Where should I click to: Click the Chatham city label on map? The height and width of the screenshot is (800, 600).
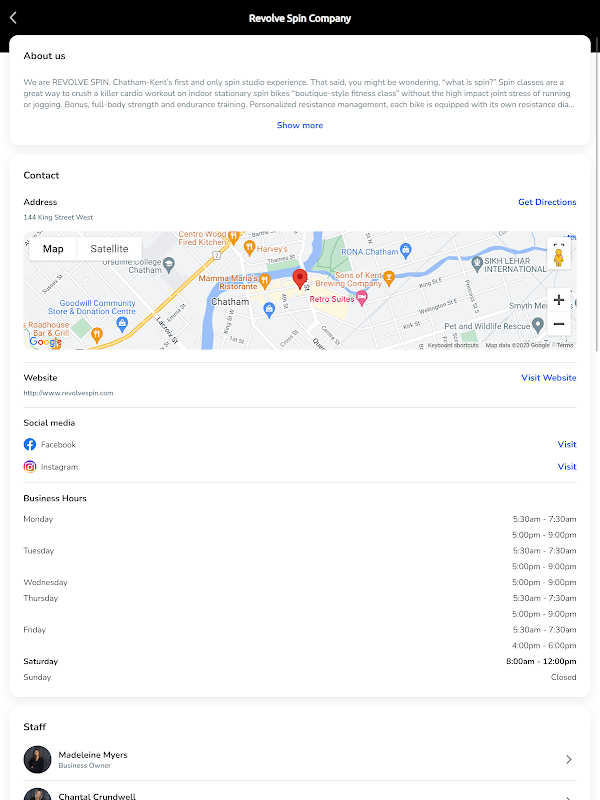point(230,302)
